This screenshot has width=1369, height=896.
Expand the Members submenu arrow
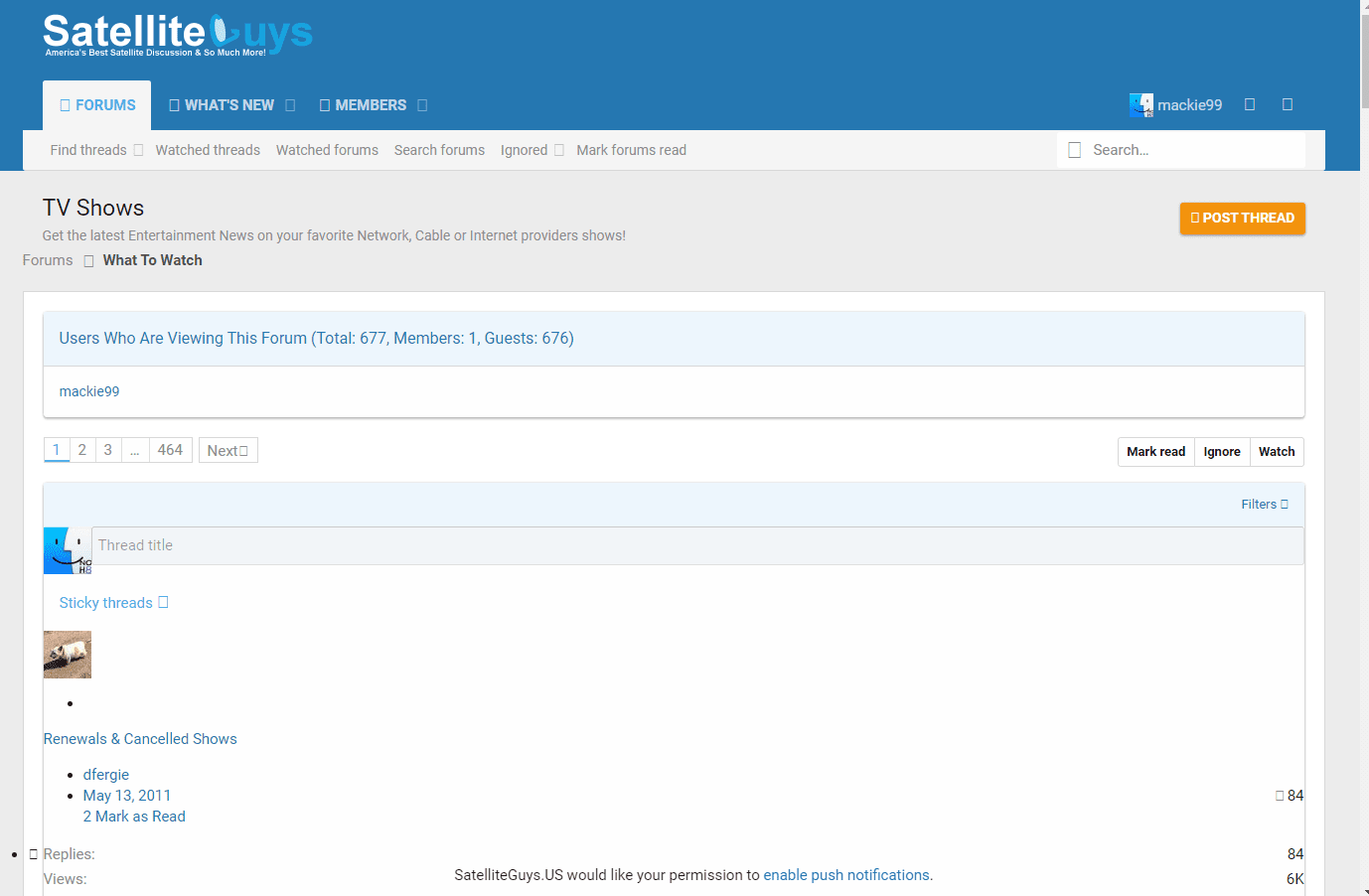[422, 105]
